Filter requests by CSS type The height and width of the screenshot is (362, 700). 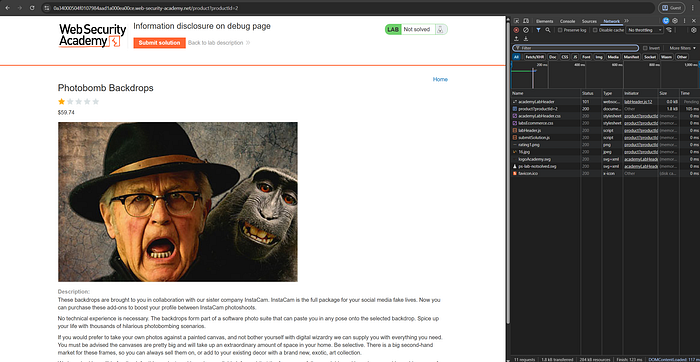tap(565, 57)
